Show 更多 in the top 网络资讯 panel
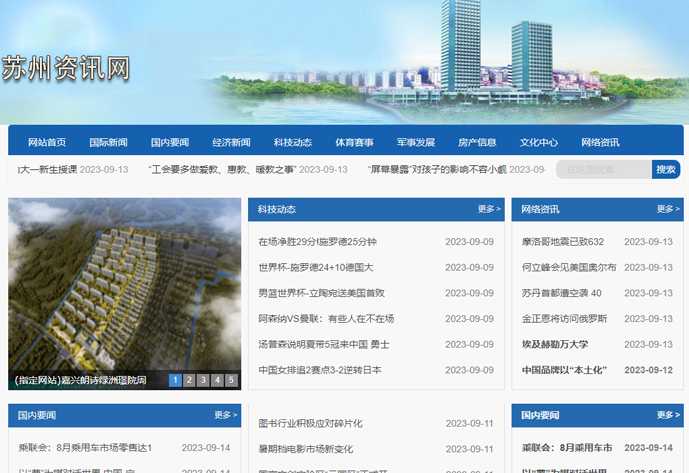This screenshot has width=689, height=473. click(x=668, y=209)
